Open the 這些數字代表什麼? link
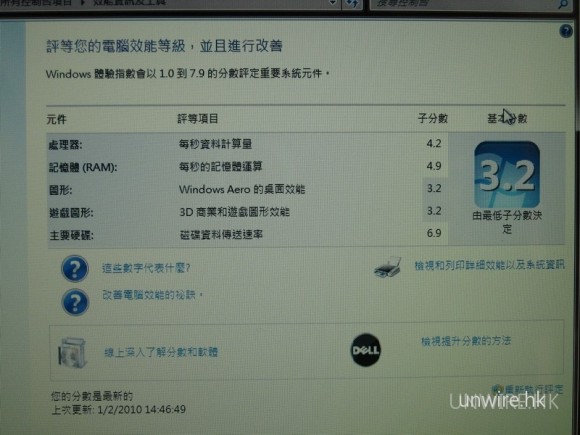 tap(146, 268)
